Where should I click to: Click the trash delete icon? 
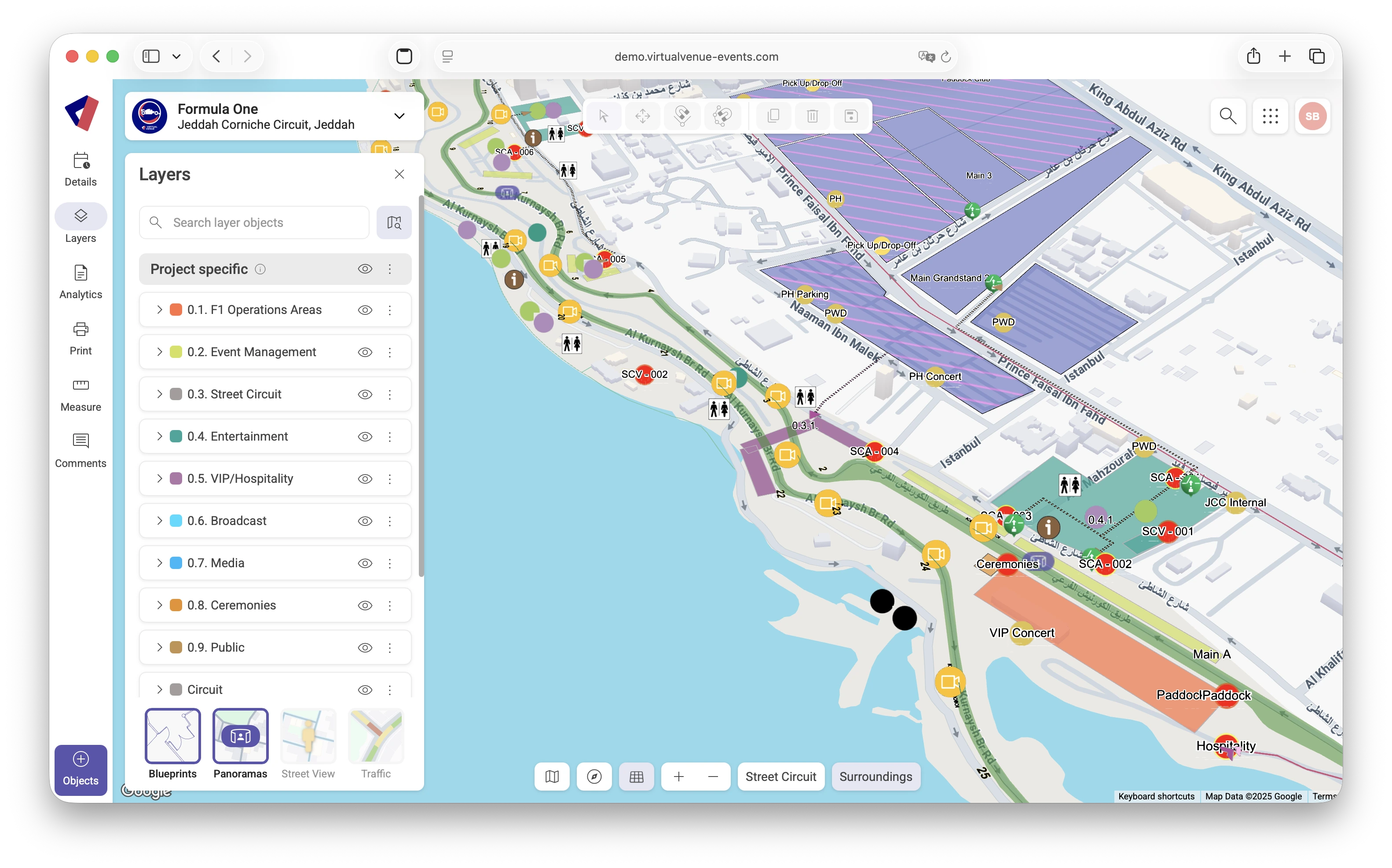pyautogui.click(x=812, y=116)
